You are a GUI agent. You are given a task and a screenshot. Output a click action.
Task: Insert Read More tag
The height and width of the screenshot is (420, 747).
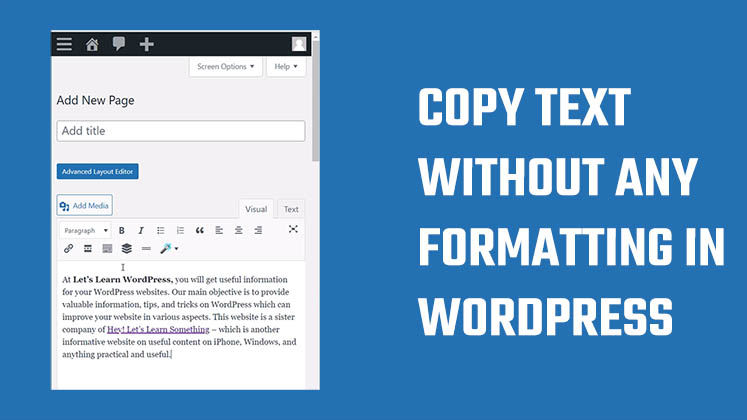point(88,249)
